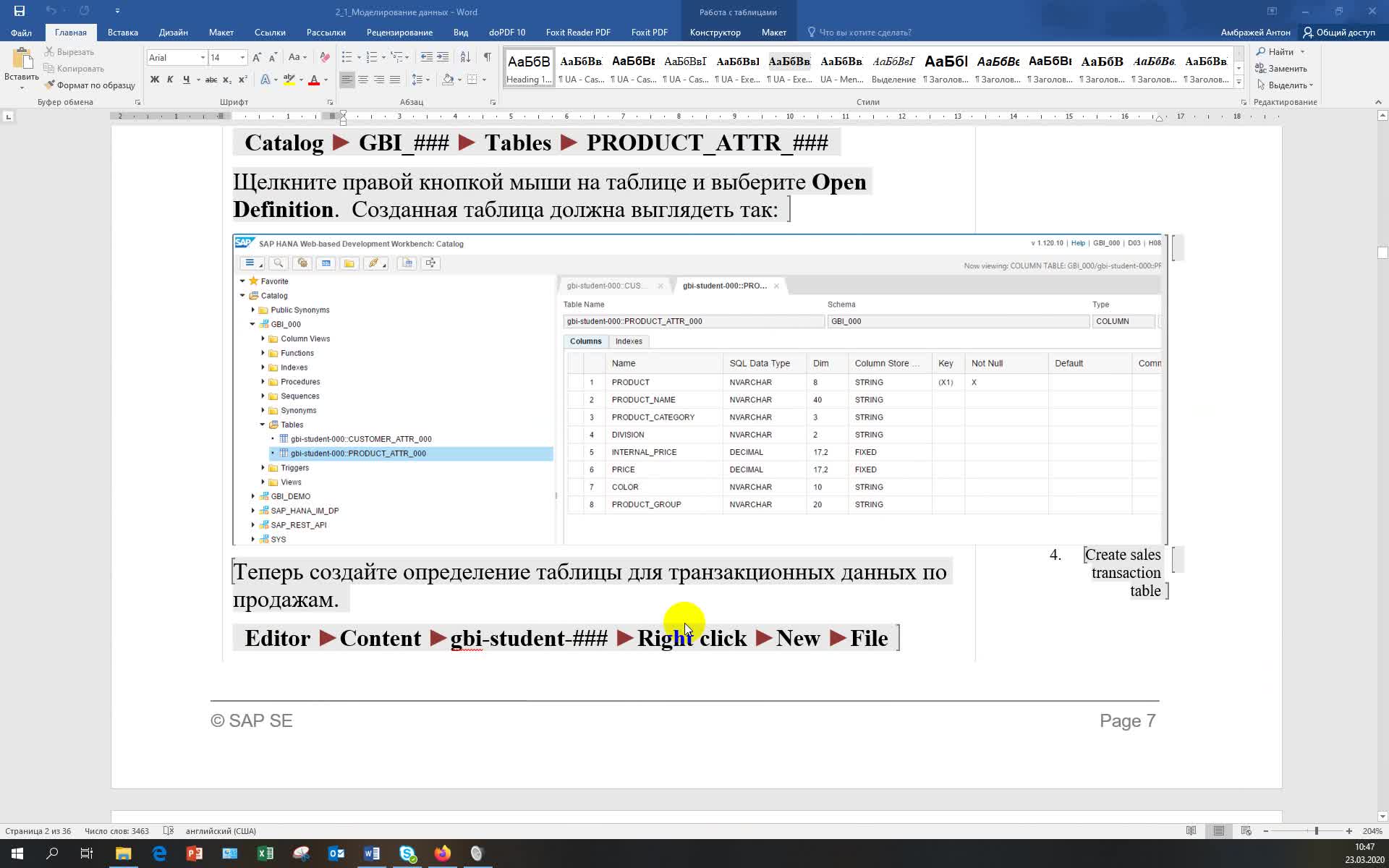Screen dimensions: 1389x868
Task: Align text left
Action: (x=347, y=80)
